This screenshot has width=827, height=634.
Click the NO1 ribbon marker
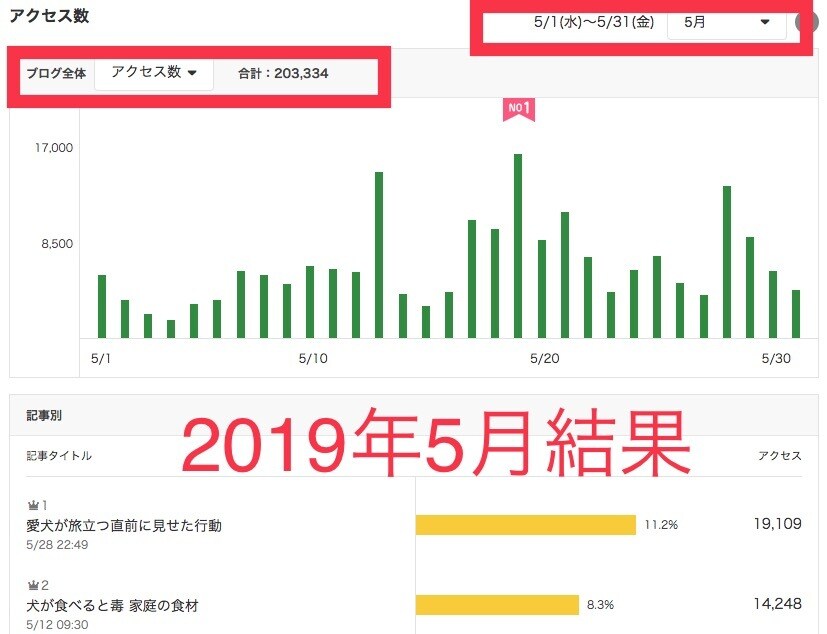click(518, 109)
